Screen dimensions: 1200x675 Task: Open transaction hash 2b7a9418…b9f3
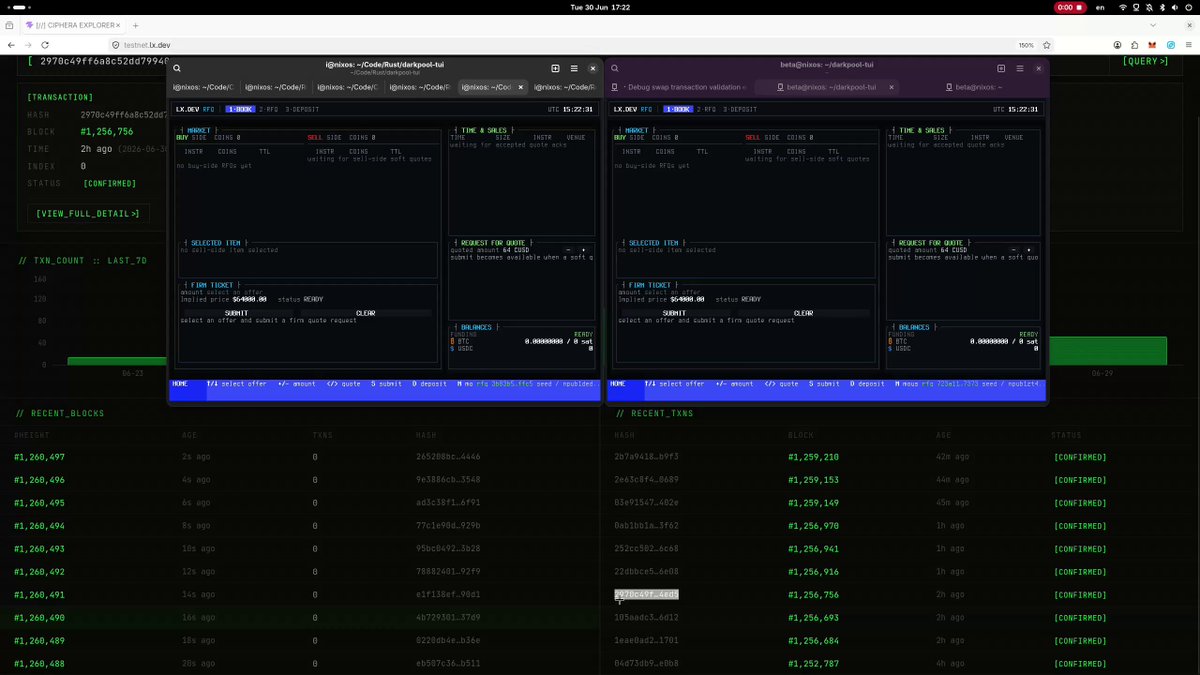(646, 457)
